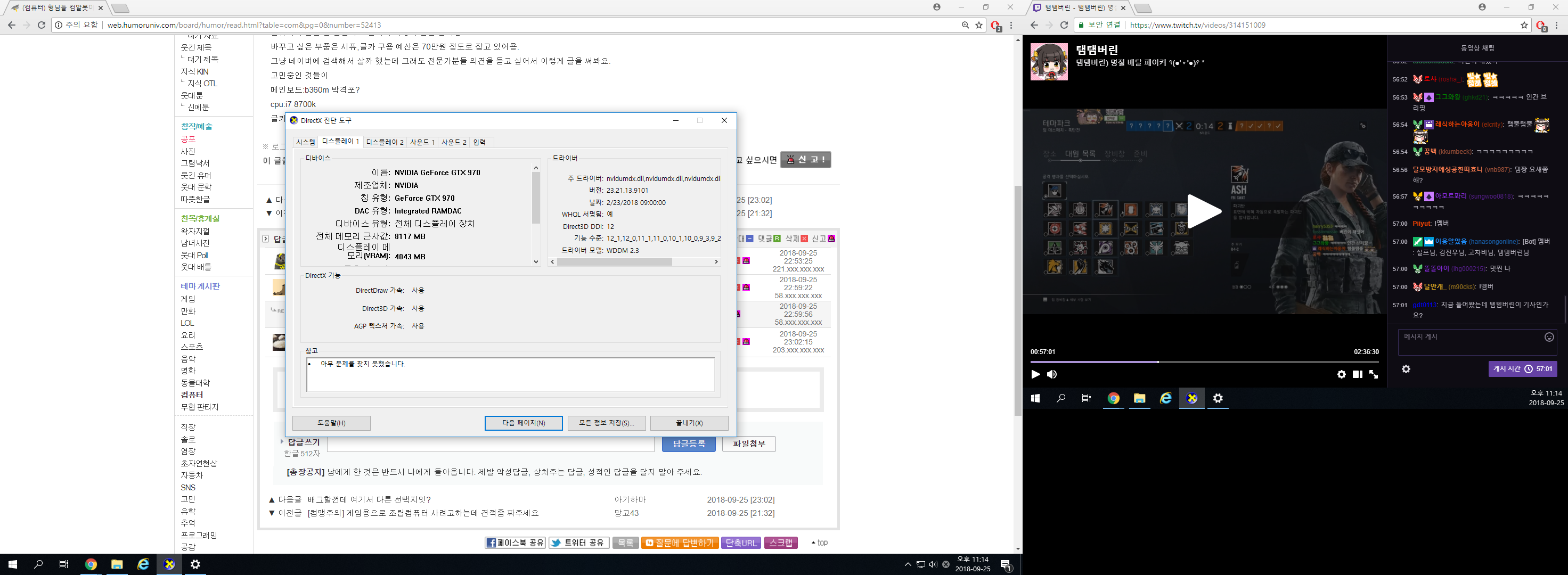Expand the 답글 section arrow

tap(265, 239)
